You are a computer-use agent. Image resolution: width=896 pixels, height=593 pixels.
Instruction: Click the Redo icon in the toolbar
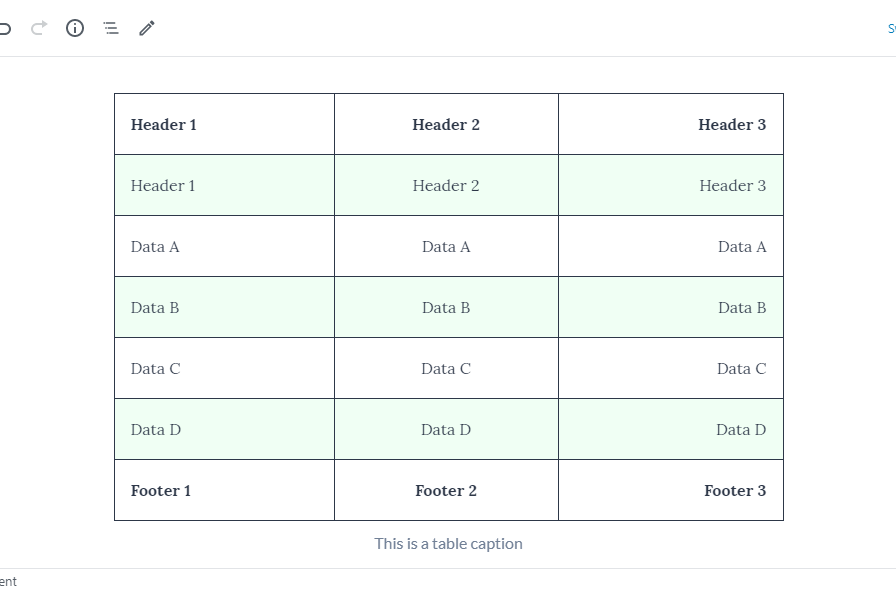click(38, 28)
